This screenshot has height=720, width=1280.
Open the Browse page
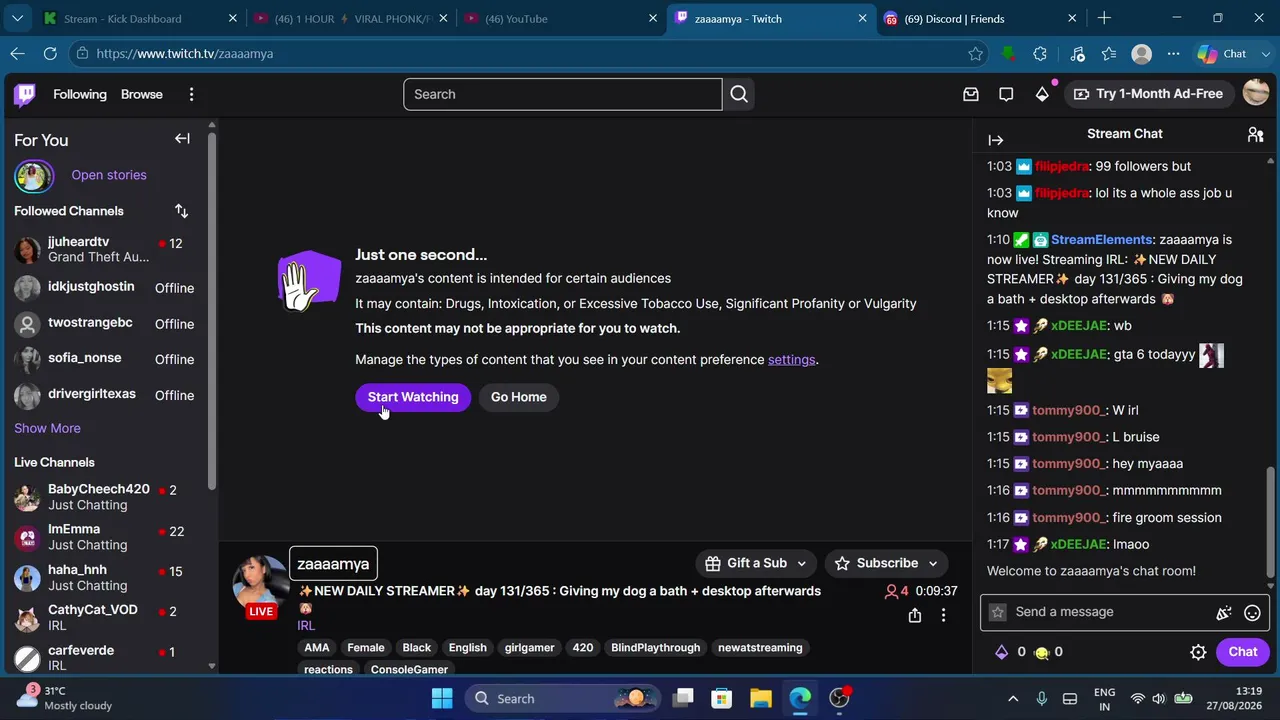point(142,94)
